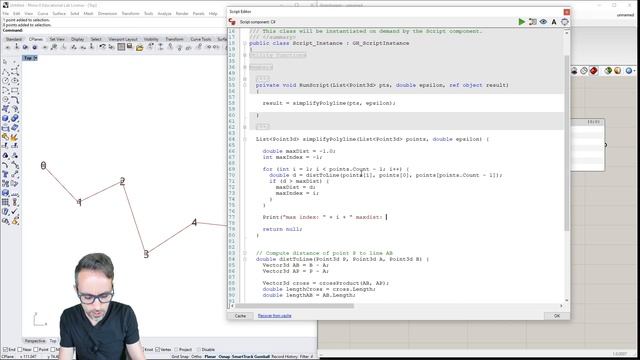Select the Fillet curves tool in sidebar

[15, 100]
